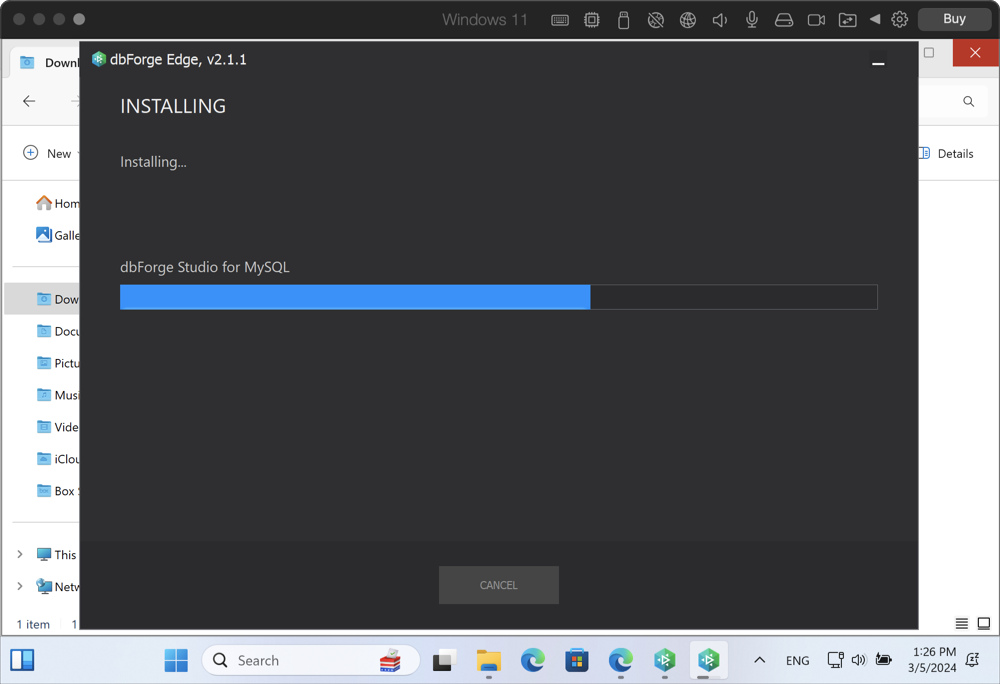This screenshot has width=1000, height=684.
Task: Open Documents in File Explorer sidebar
Action: [57, 331]
